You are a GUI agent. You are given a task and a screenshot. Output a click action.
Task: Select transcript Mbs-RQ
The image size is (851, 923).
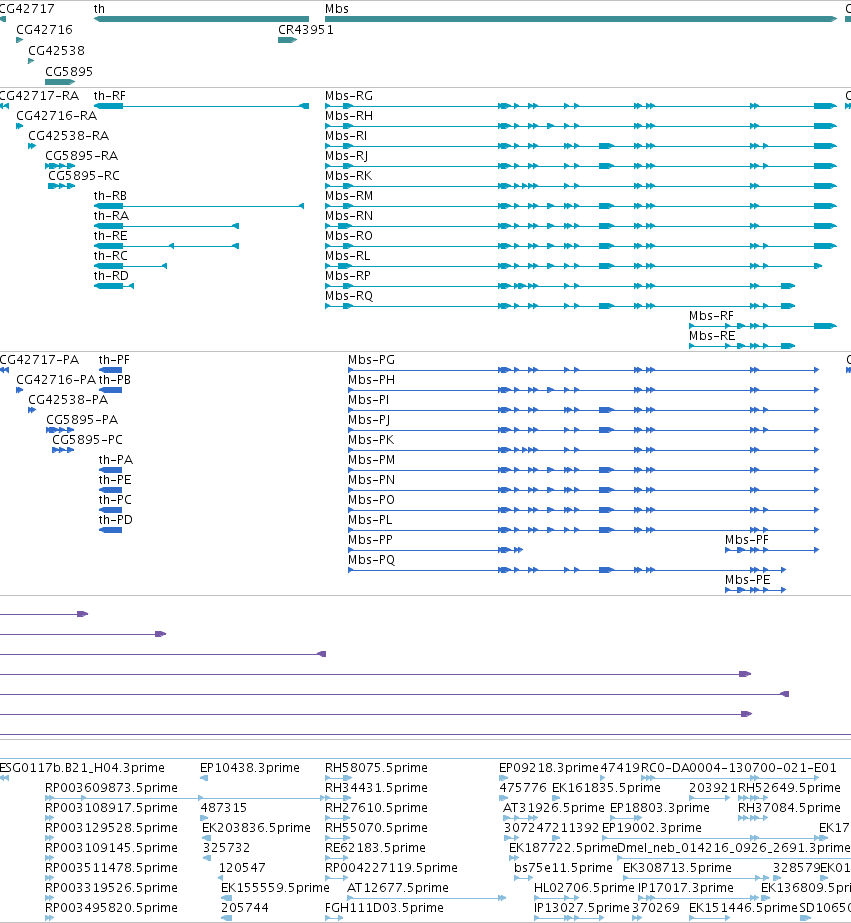point(560,306)
